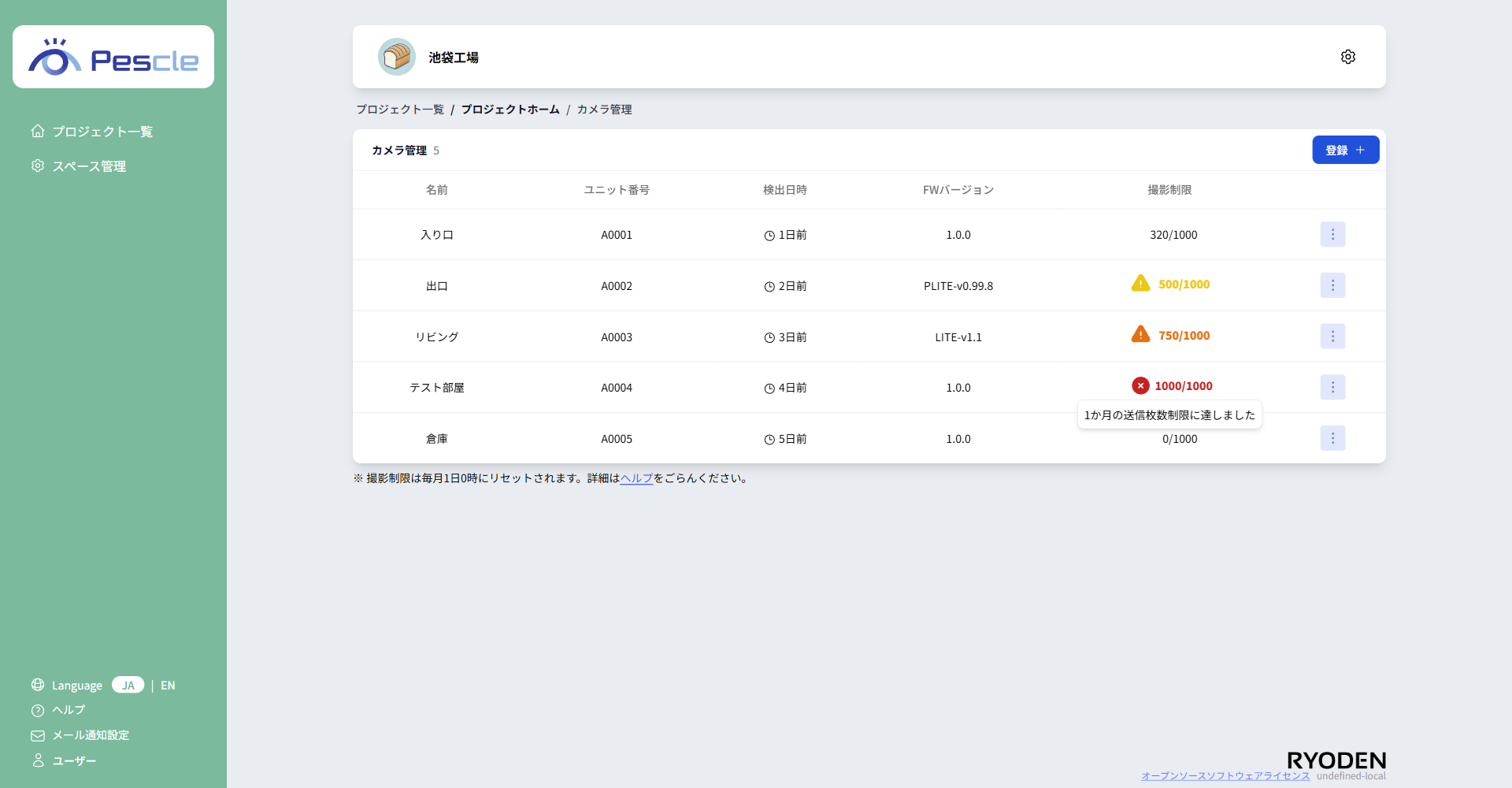Click the Pescle logo
This screenshot has width=1512, height=788.
(113, 58)
